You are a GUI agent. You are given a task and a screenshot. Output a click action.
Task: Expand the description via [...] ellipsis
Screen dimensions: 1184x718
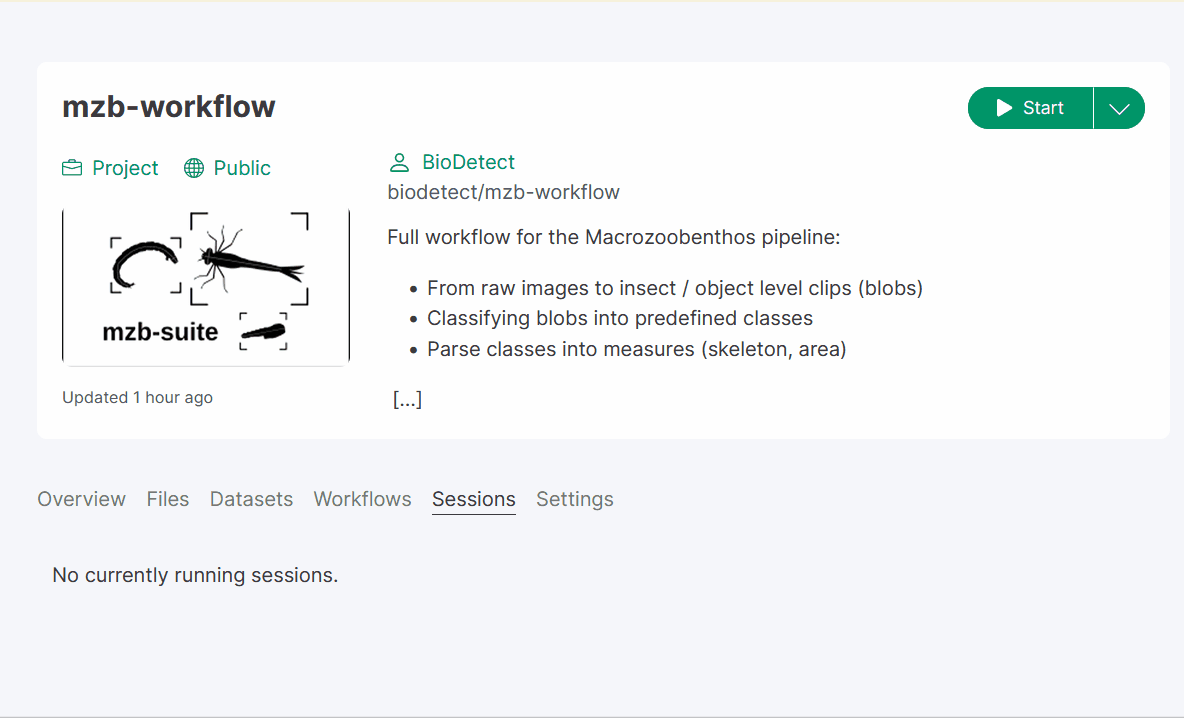[407, 399]
